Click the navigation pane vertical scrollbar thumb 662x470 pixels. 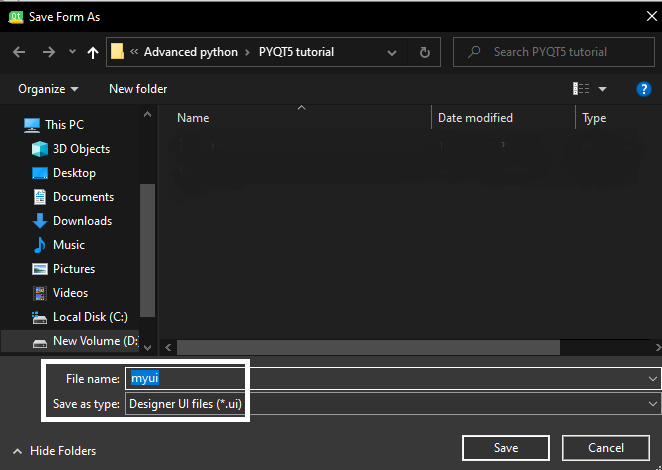click(x=147, y=250)
